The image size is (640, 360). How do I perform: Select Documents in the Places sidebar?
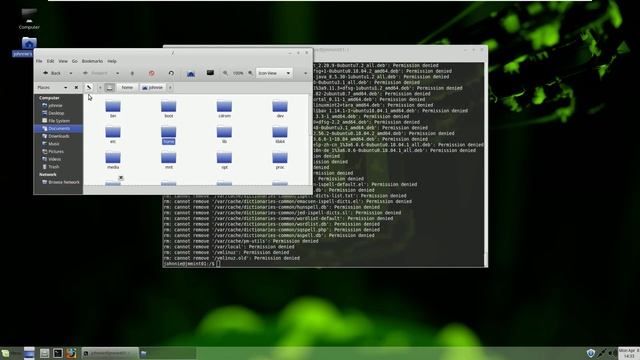(x=58, y=129)
